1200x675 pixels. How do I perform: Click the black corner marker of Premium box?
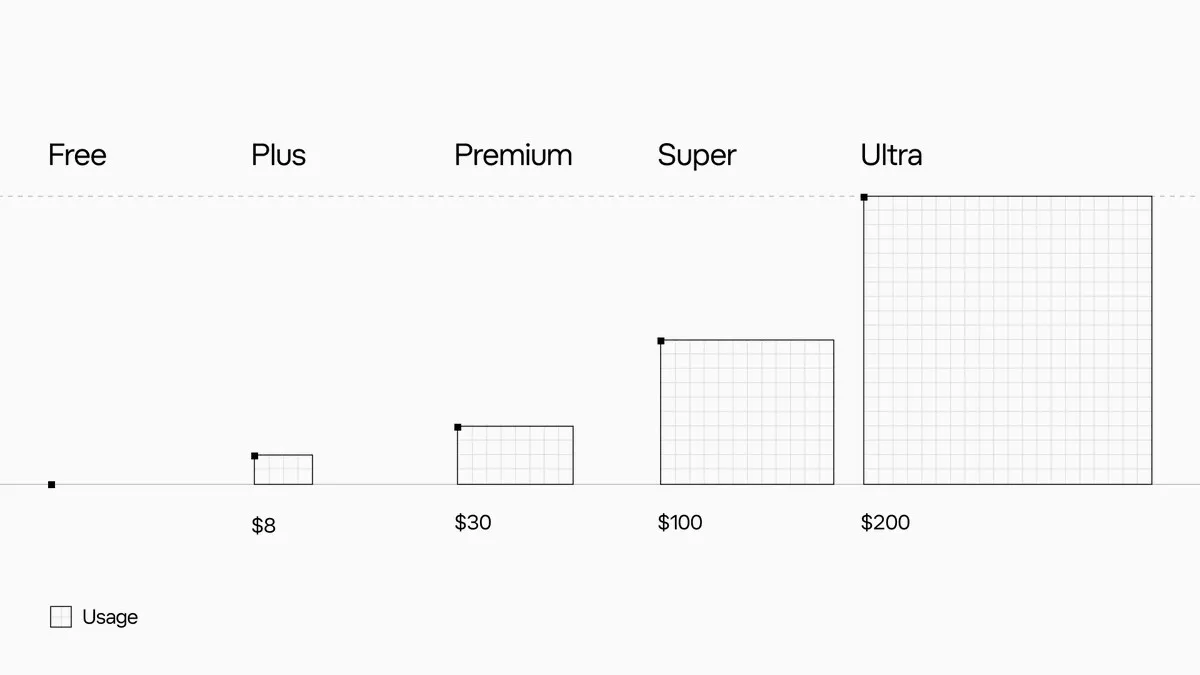(458, 427)
